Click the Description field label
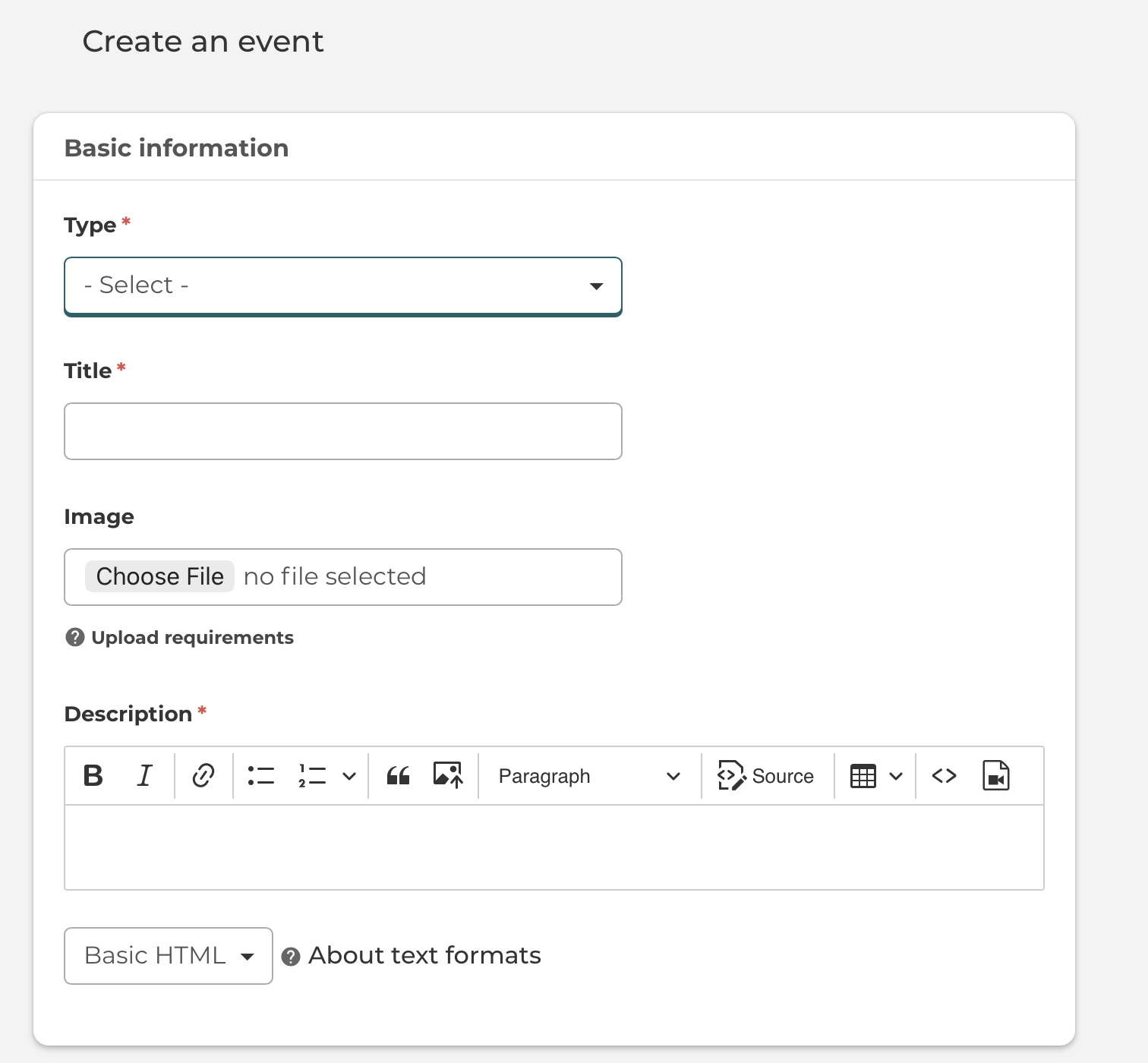The height and width of the screenshot is (1063, 1148). [x=128, y=714]
